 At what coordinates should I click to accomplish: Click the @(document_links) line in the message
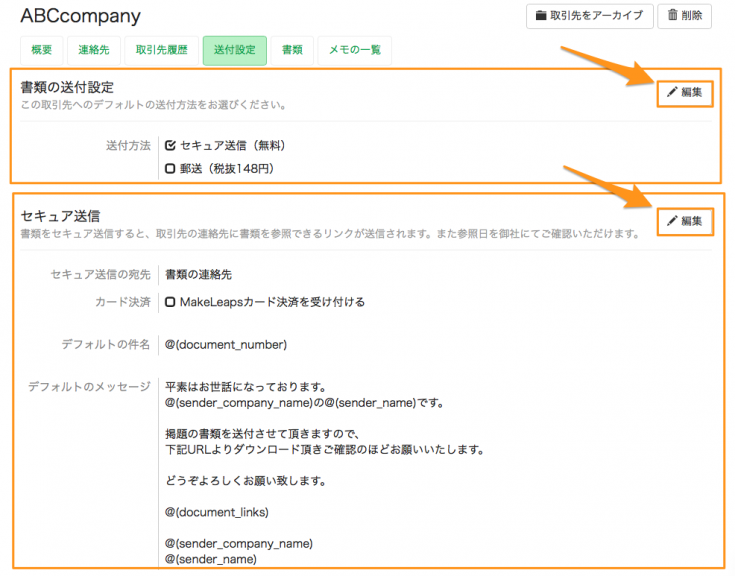coord(217,513)
